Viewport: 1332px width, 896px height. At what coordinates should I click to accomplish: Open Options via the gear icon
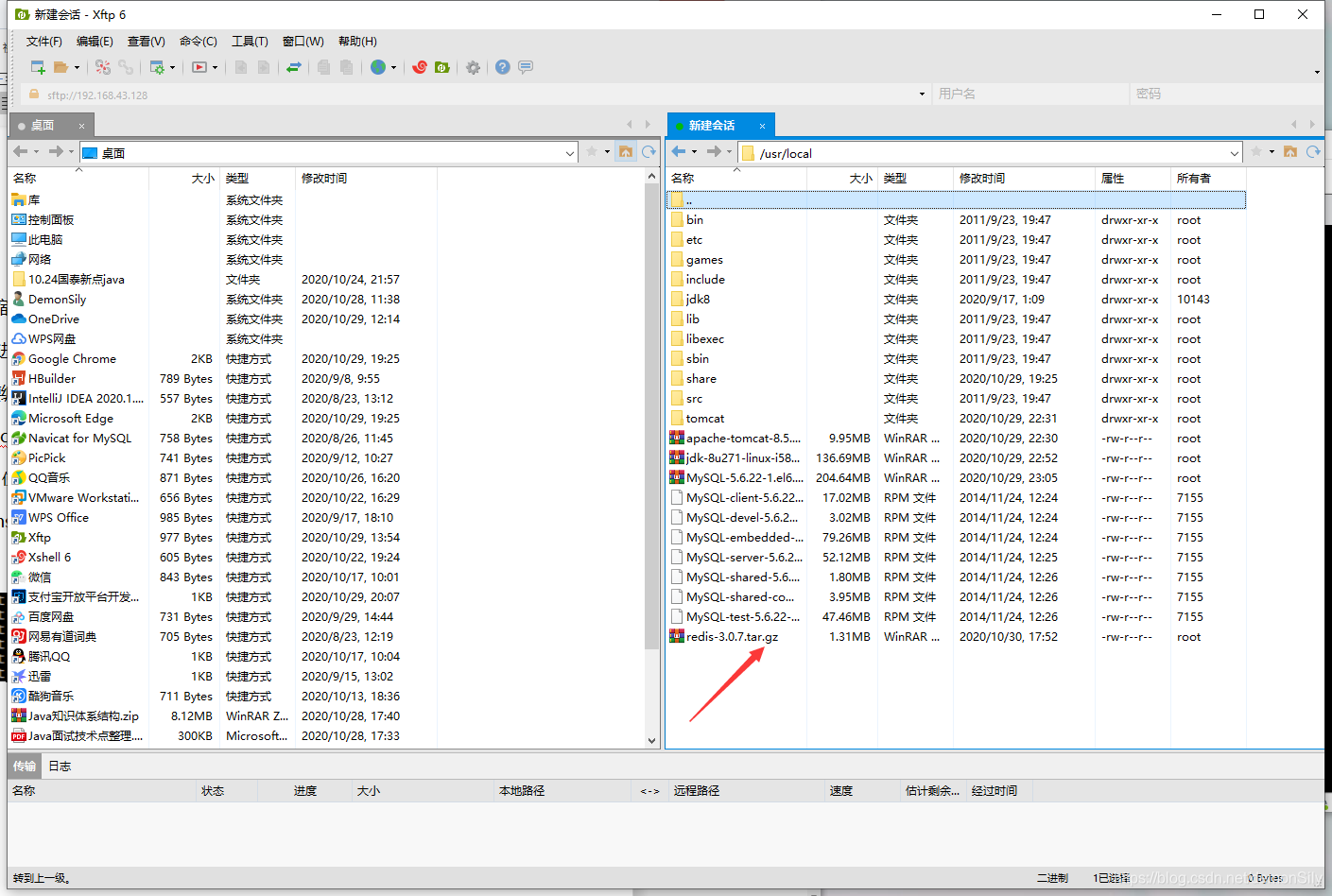[474, 67]
